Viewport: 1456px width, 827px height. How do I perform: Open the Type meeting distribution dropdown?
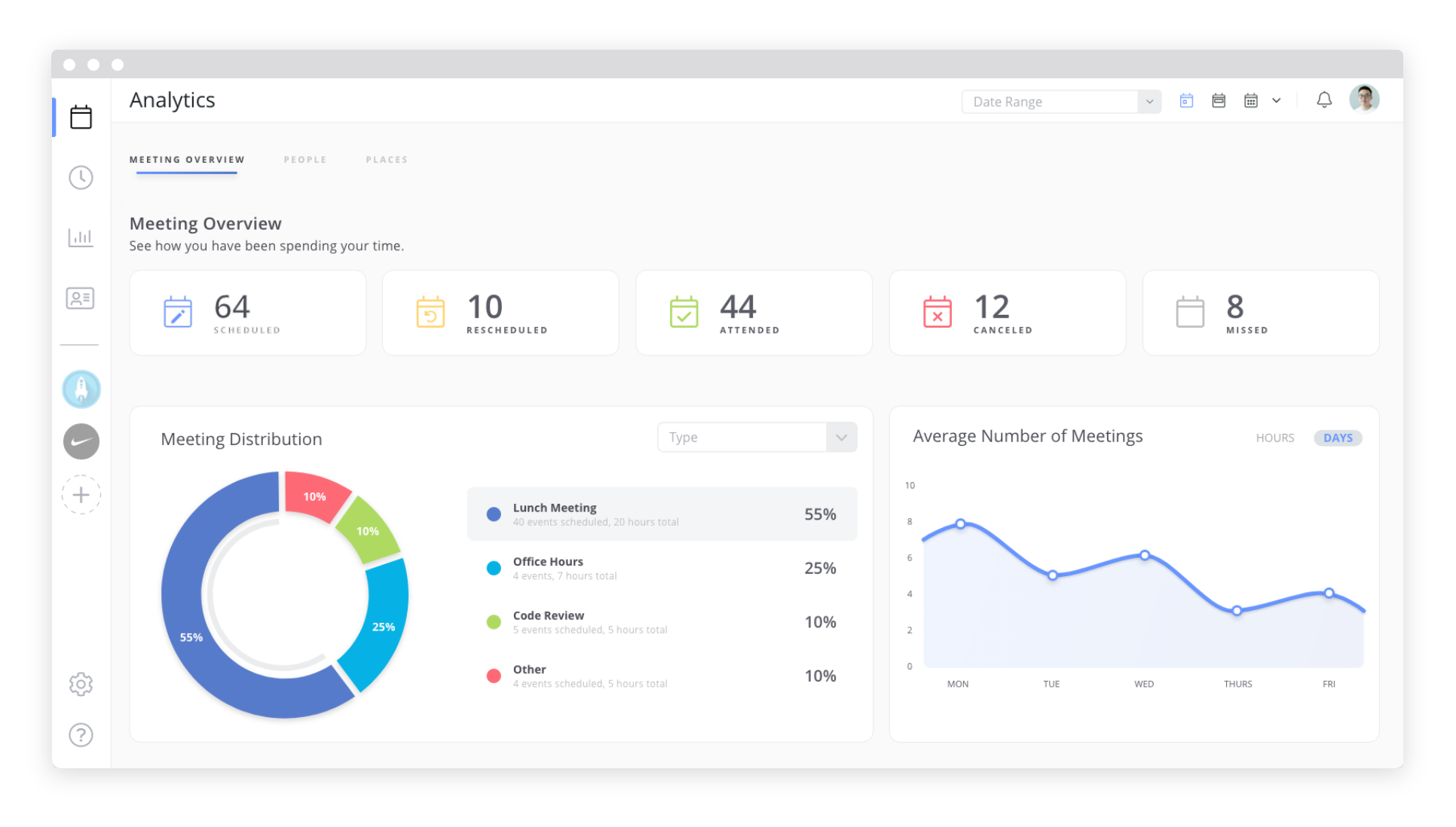point(757,437)
